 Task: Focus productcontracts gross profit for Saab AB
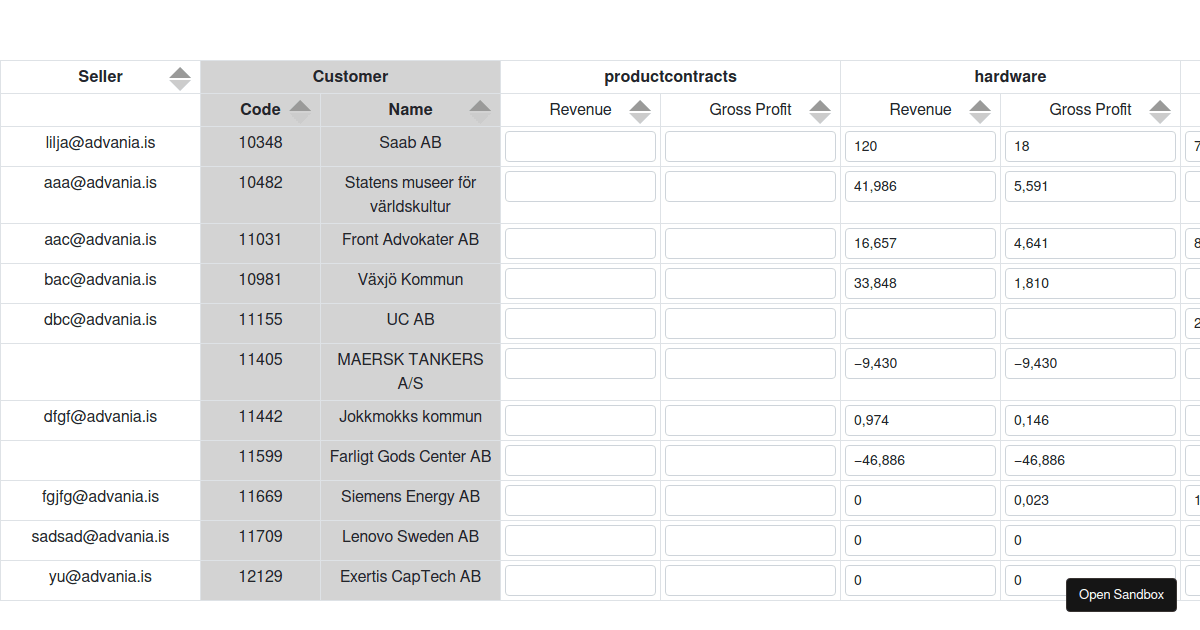pyautogui.click(x=750, y=146)
